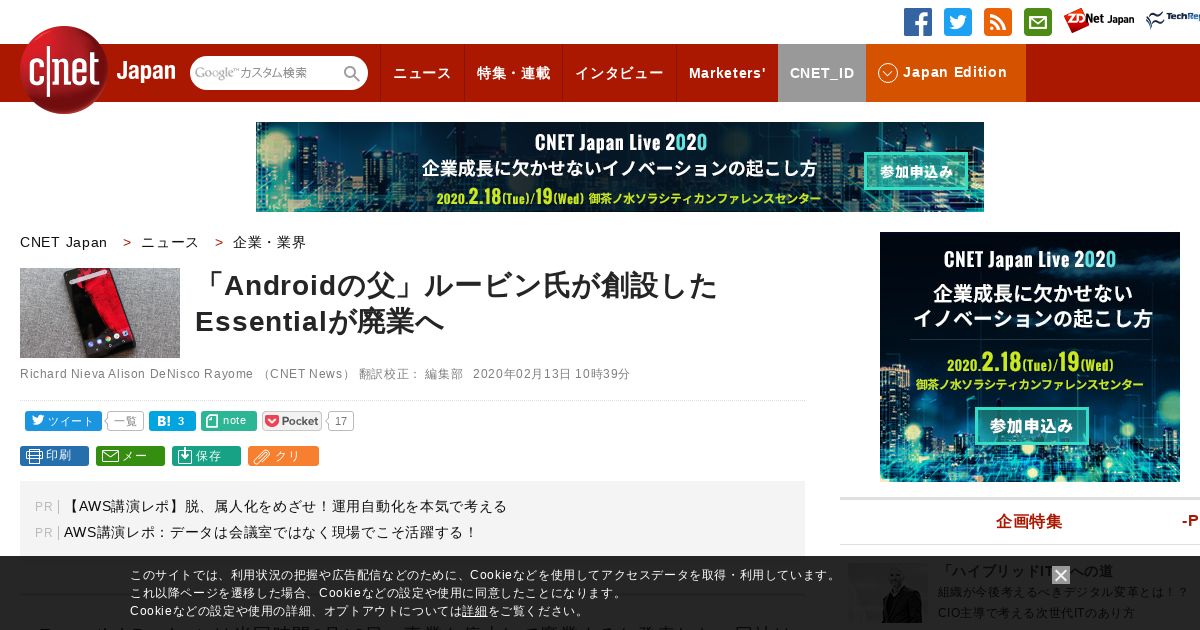The width and height of the screenshot is (1200, 630).
Task: Bookmark the article with the Hatena B! button
Action: pos(172,421)
